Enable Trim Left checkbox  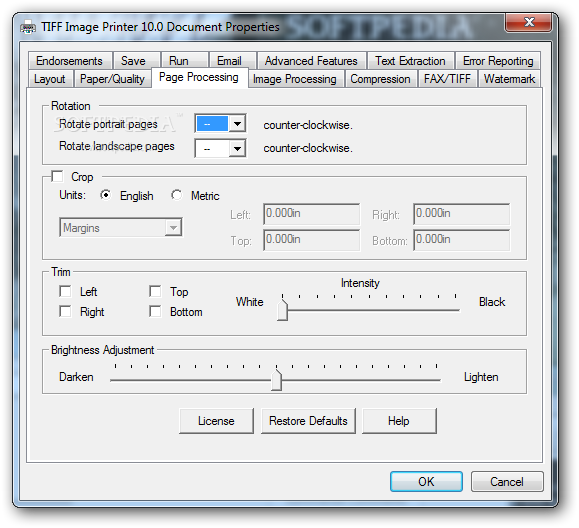click(x=65, y=291)
